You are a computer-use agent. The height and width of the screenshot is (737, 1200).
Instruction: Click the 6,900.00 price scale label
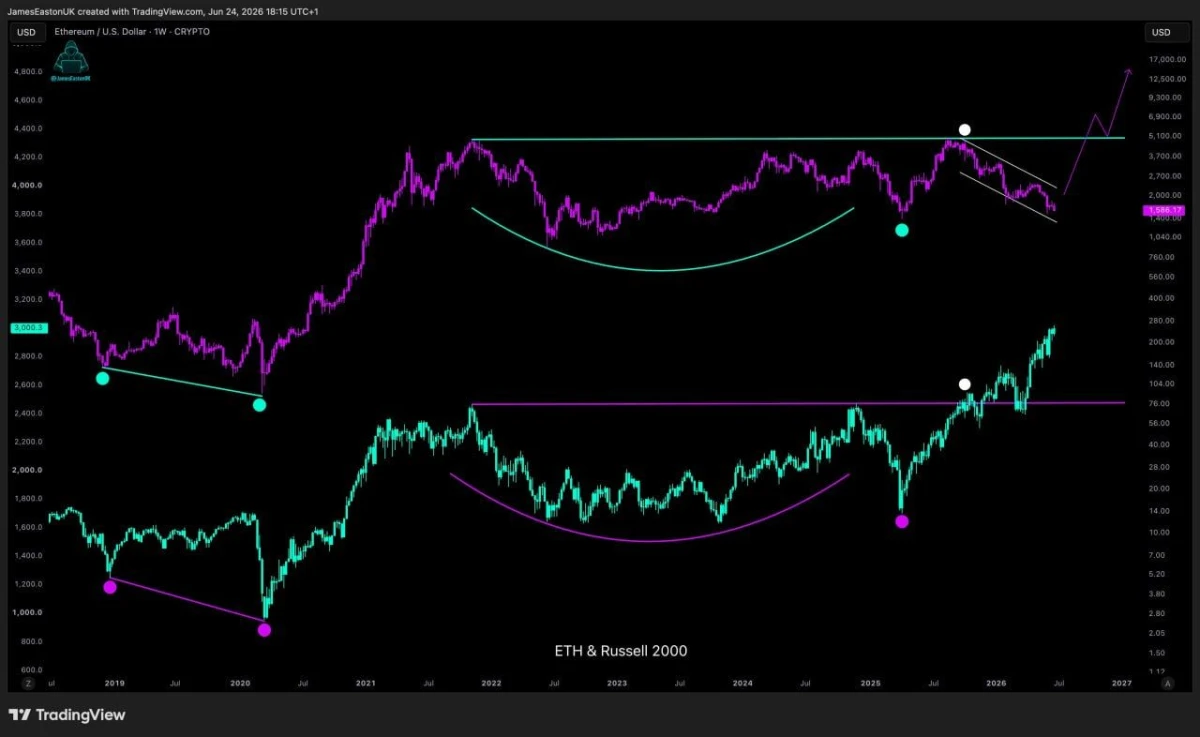(x=1164, y=117)
